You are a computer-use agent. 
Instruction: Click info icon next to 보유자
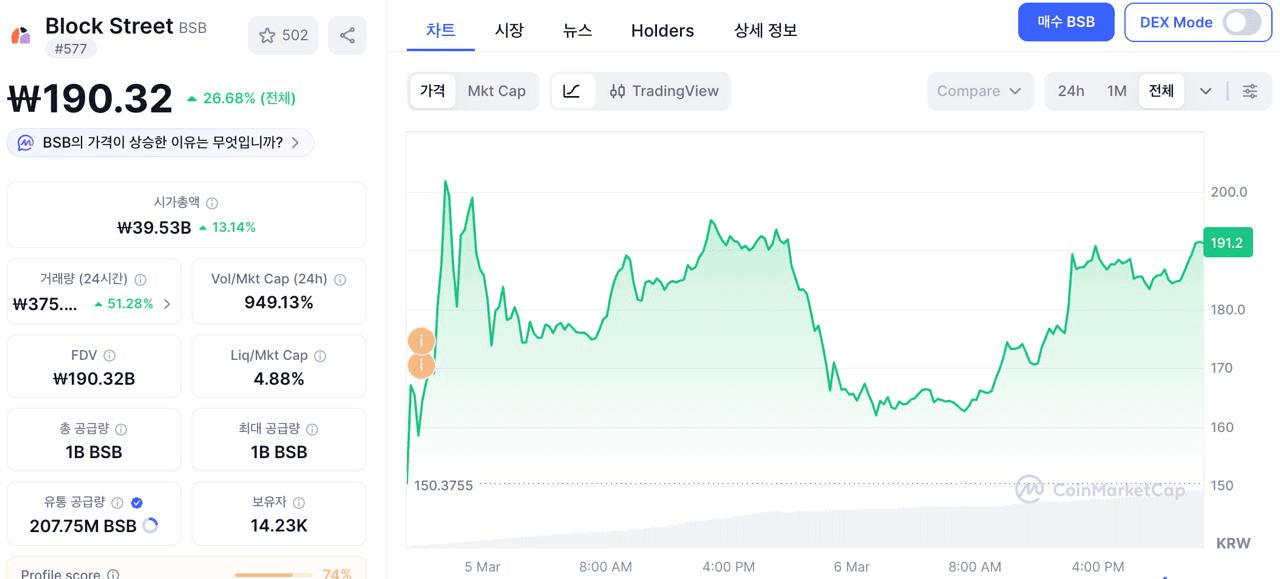coord(299,502)
